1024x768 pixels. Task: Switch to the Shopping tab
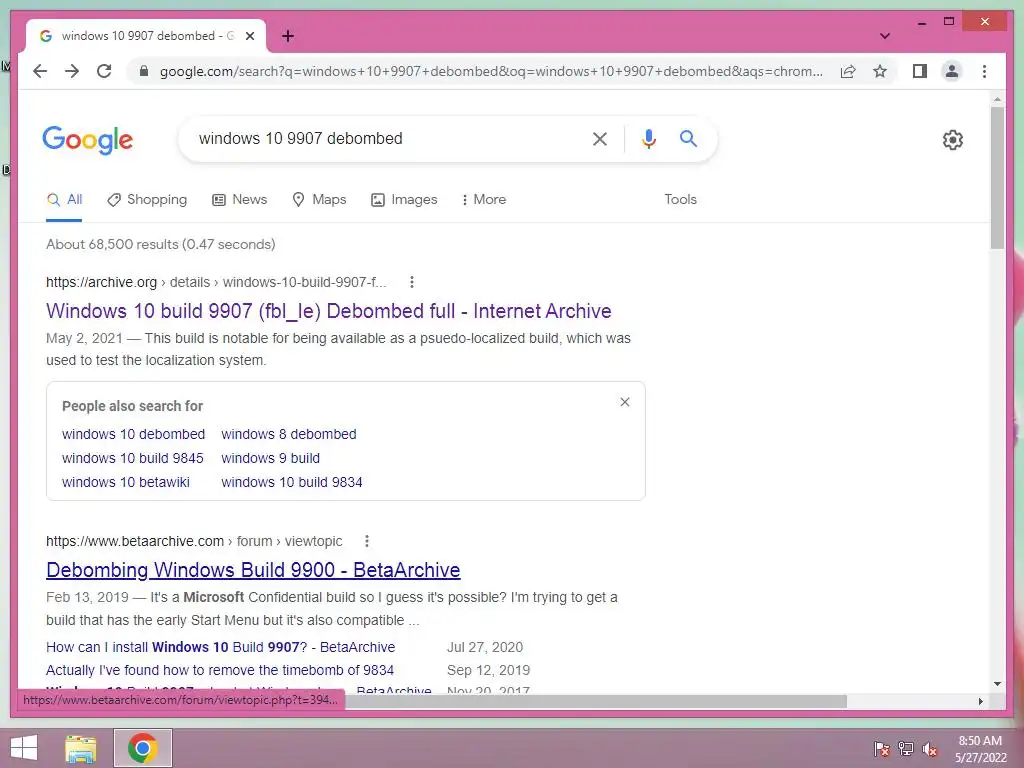[x=147, y=200]
